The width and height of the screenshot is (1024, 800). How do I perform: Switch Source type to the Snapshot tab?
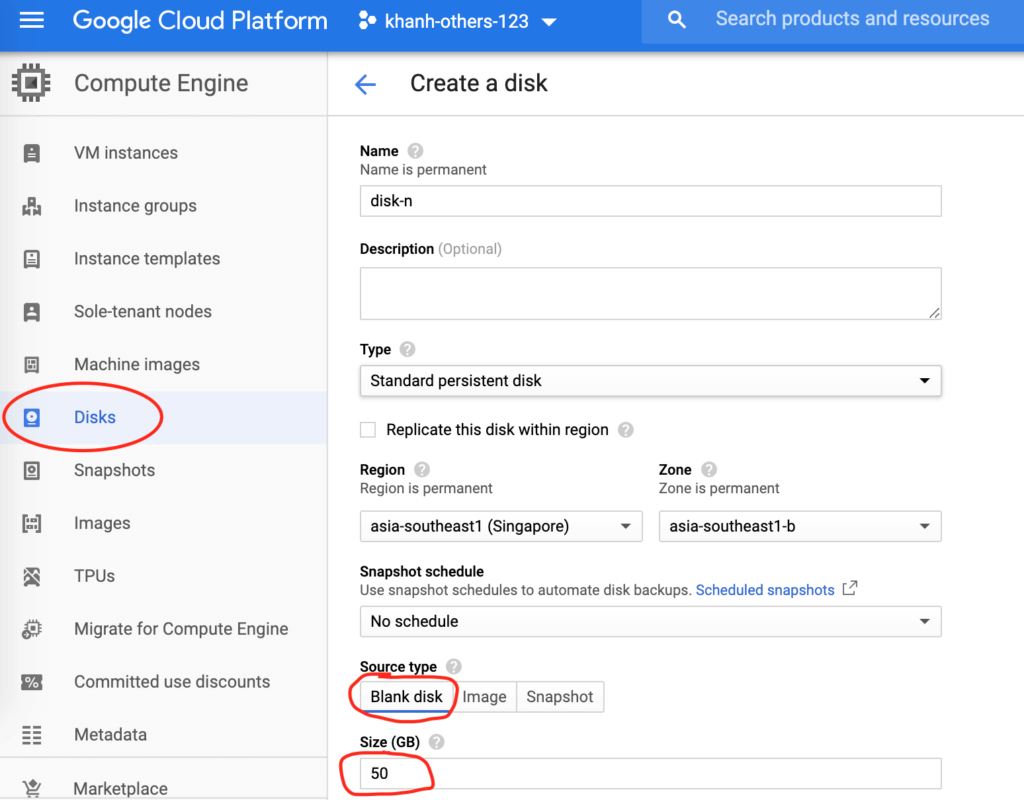tap(559, 697)
